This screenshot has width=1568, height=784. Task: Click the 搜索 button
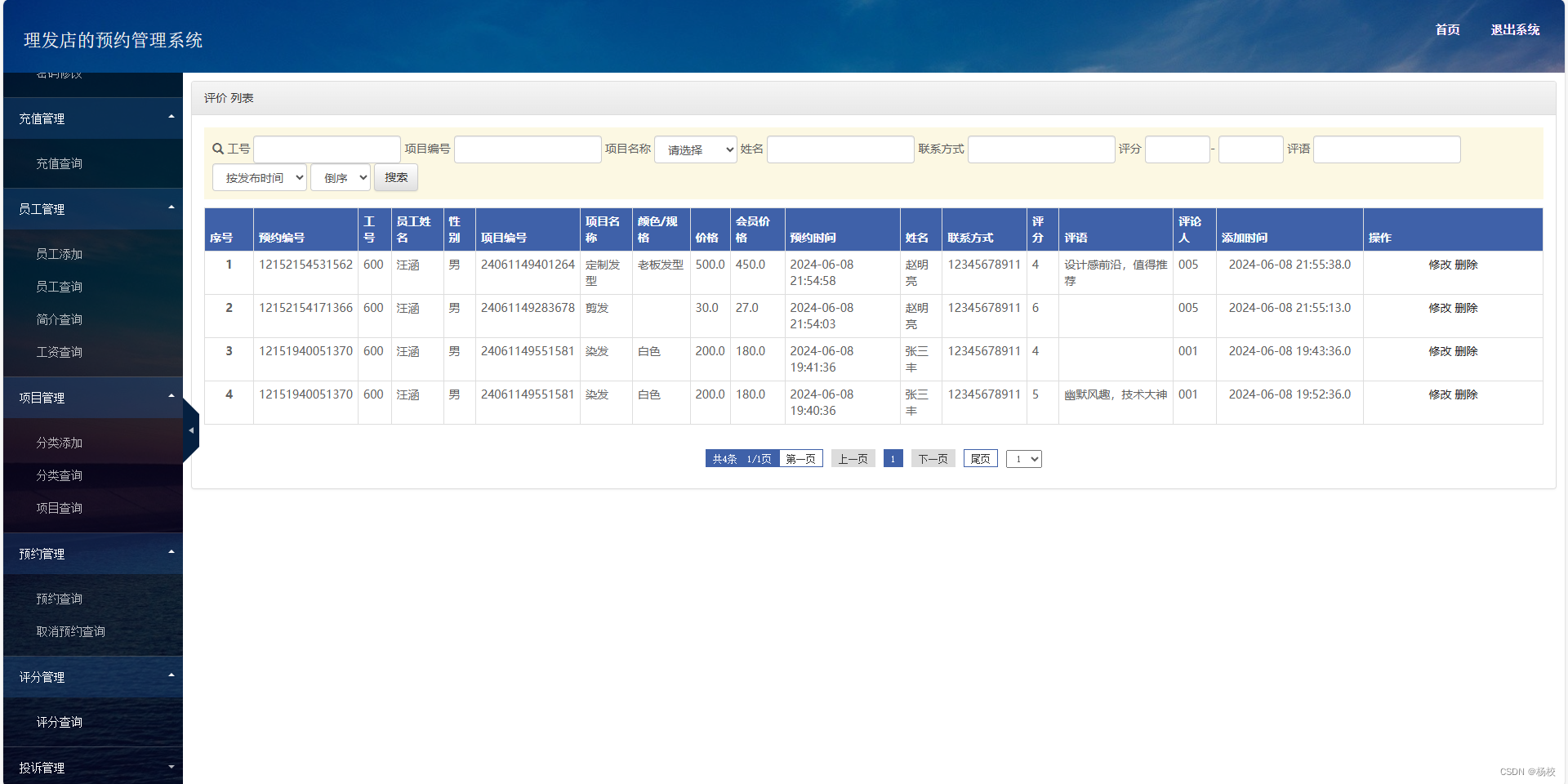click(x=396, y=177)
